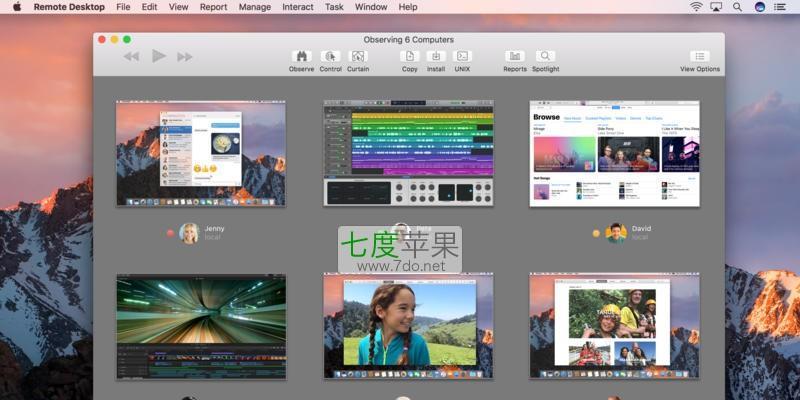Image resolution: width=800 pixels, height=400 pixels.
Task: Click the play cycle button
Action: tap(159, 56)
